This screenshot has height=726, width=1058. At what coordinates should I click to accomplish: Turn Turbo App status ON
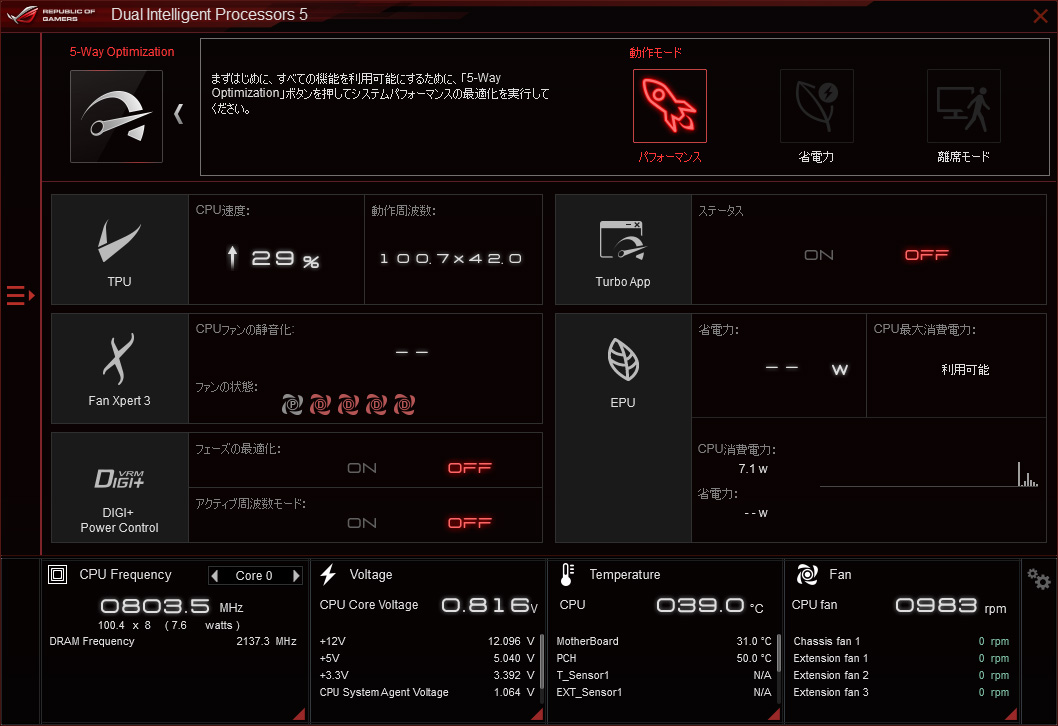pyautogui.click(x=818, y=255)
